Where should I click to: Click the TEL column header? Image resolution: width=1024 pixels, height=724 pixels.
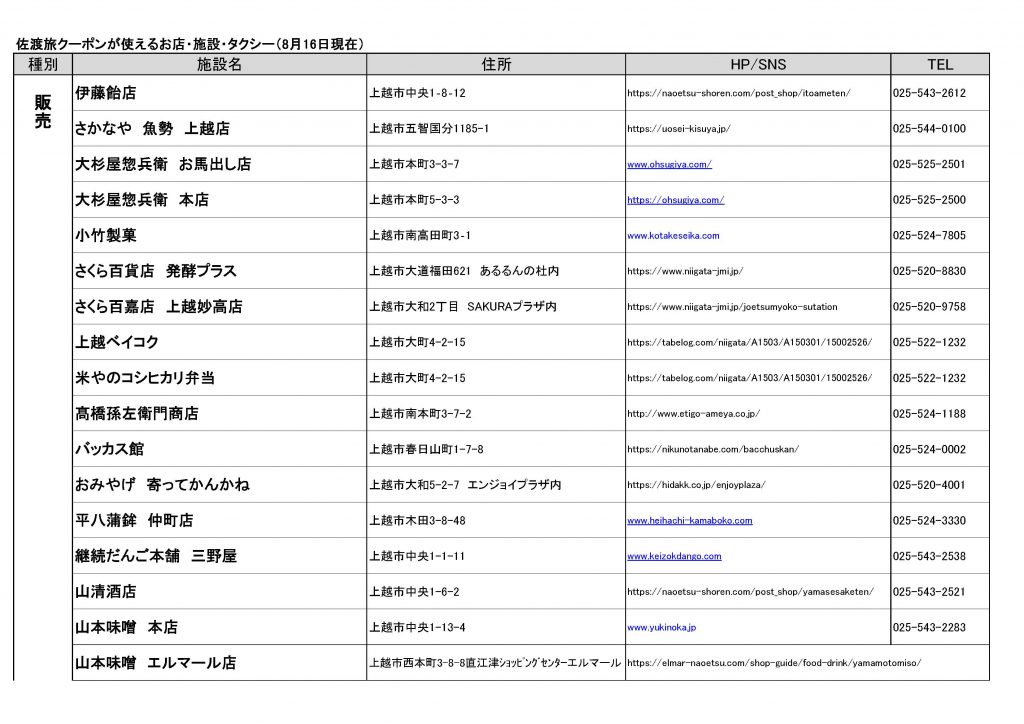(x=939, y=65)
